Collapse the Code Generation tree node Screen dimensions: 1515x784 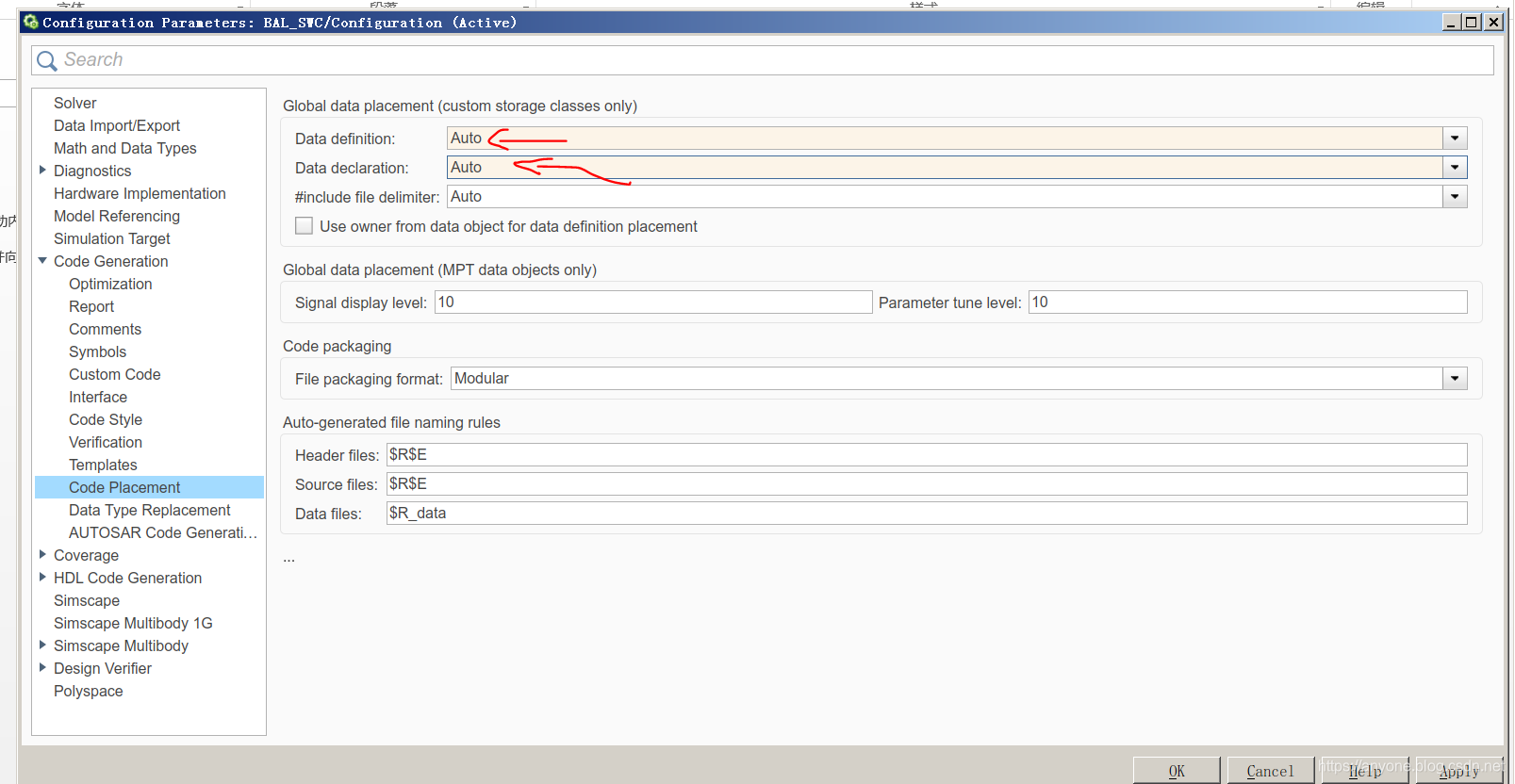(42, 261)
